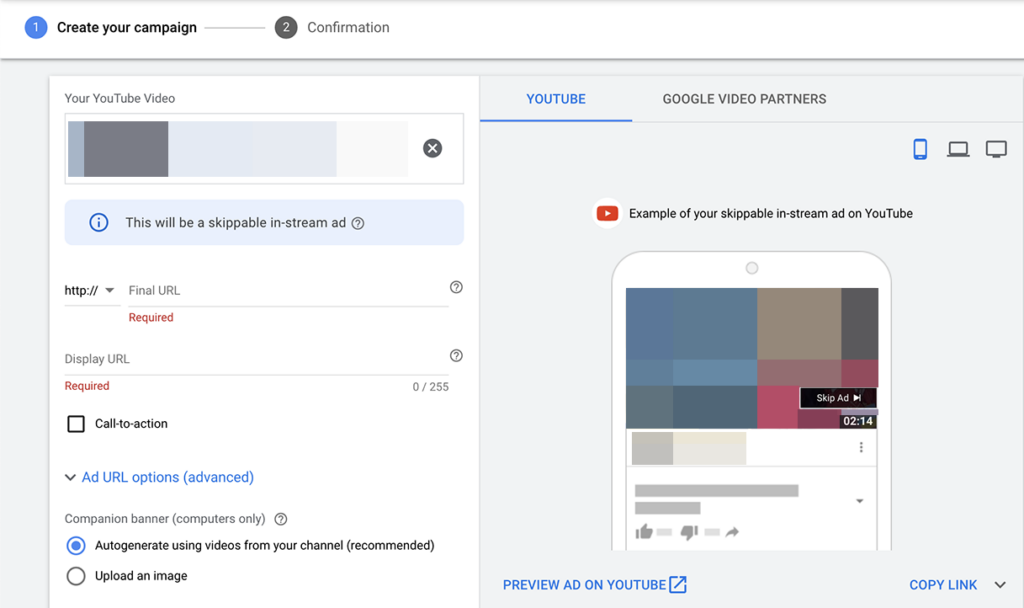Switch to the GOOGLE VIDEO PARTNERS tab
This screenshot has width=1024, height=608.
[743, 99]
